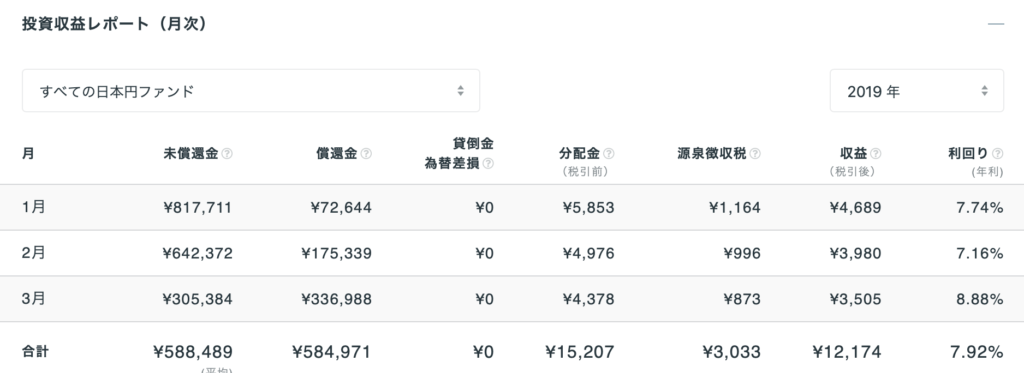Screen dimensions: 1024x373
Task: Click help icon next to 分配金
Action: [609, 154]
